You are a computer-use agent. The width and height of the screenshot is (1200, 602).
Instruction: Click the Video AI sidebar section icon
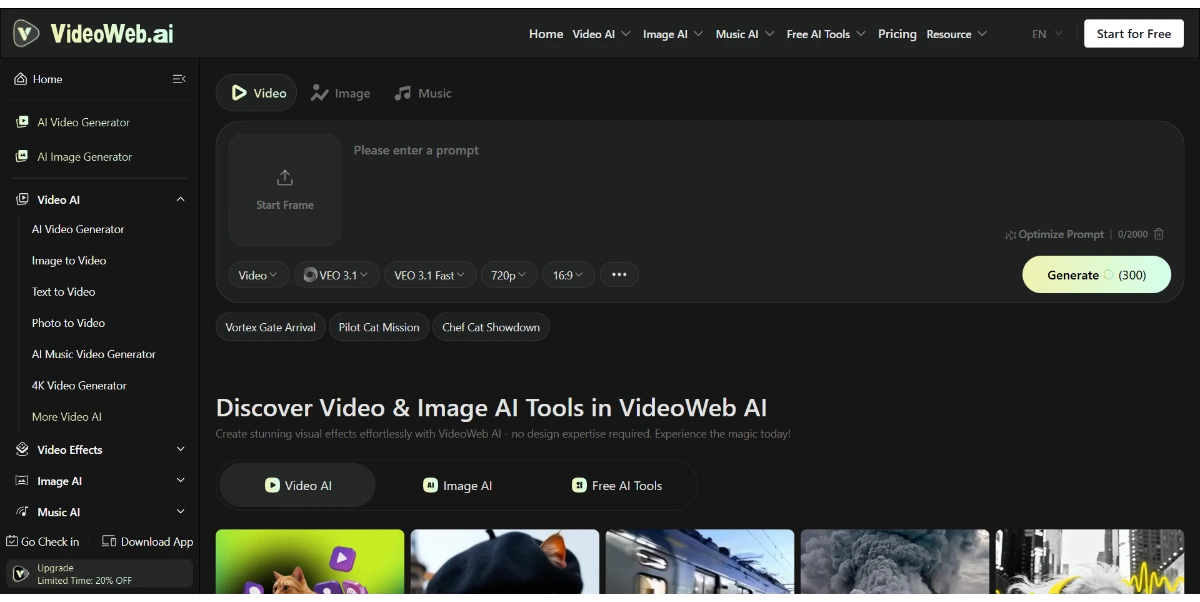point(22,200)
